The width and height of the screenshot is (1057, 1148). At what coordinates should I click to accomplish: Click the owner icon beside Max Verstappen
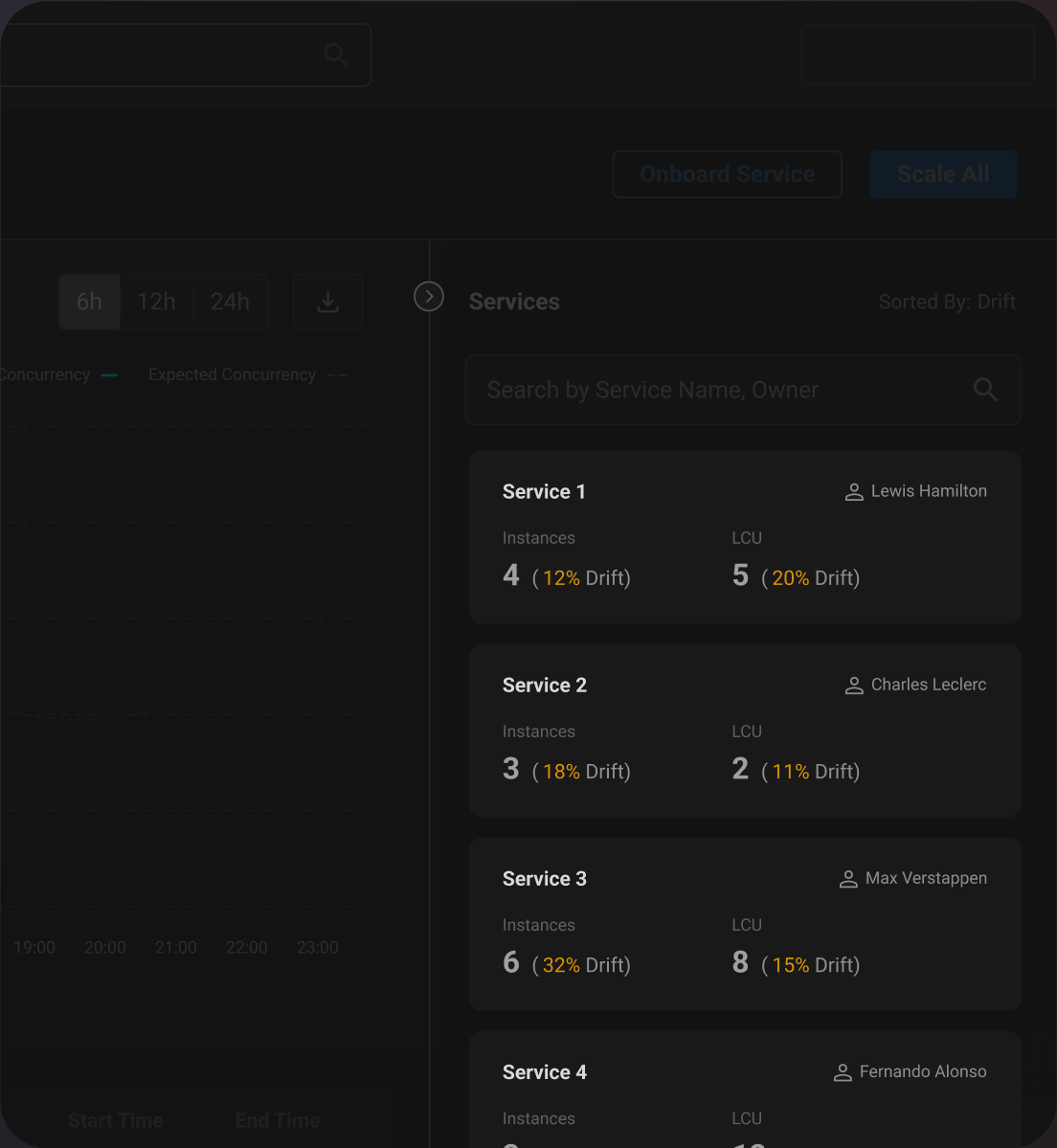click(x=846, y=878)
